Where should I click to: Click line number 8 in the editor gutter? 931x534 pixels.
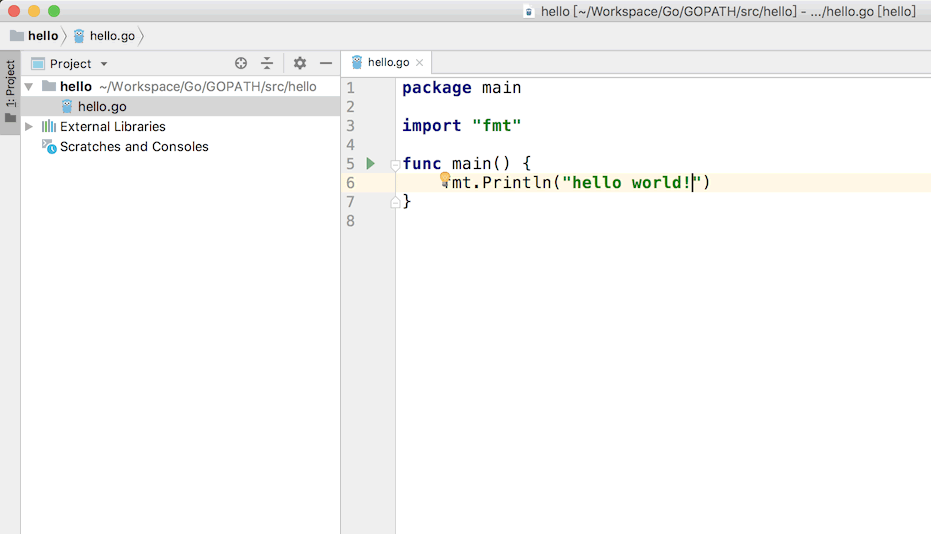point(350,221)
